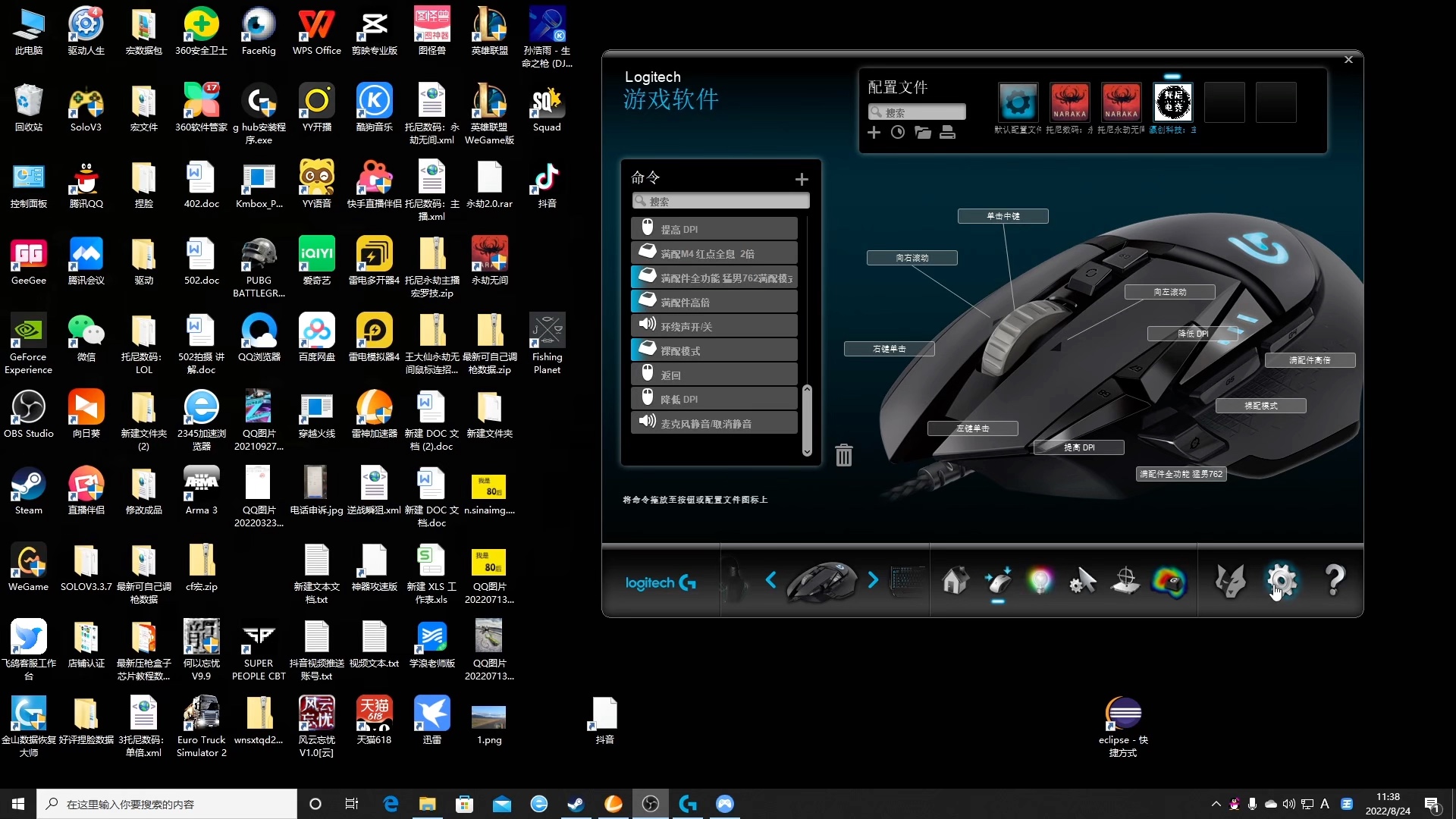This screenshot has height=819, width=1456.
Task: Select the keyboard device thumbnail
Action: coord(908,582)
